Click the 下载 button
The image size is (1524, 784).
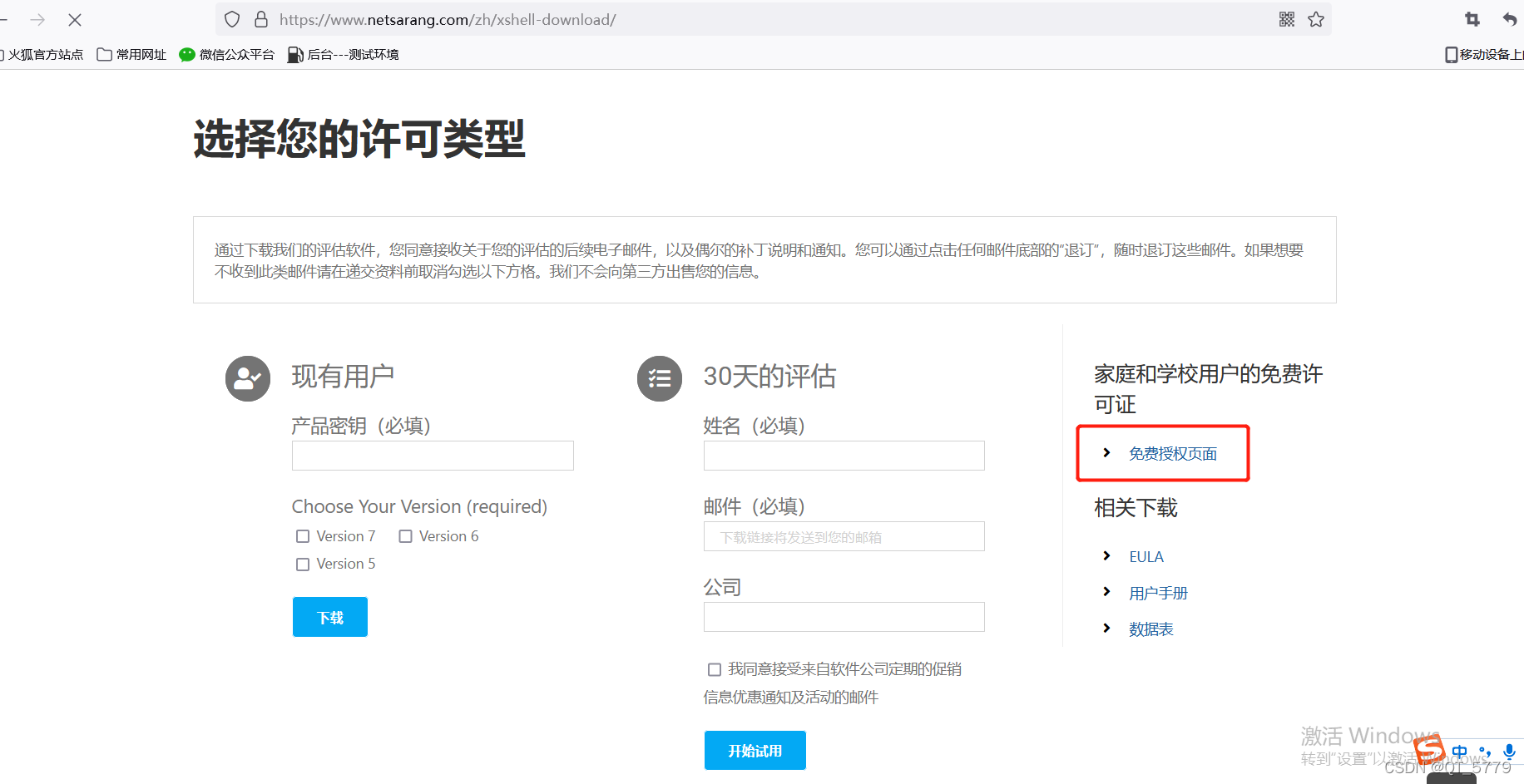click(x=330, y=617)
